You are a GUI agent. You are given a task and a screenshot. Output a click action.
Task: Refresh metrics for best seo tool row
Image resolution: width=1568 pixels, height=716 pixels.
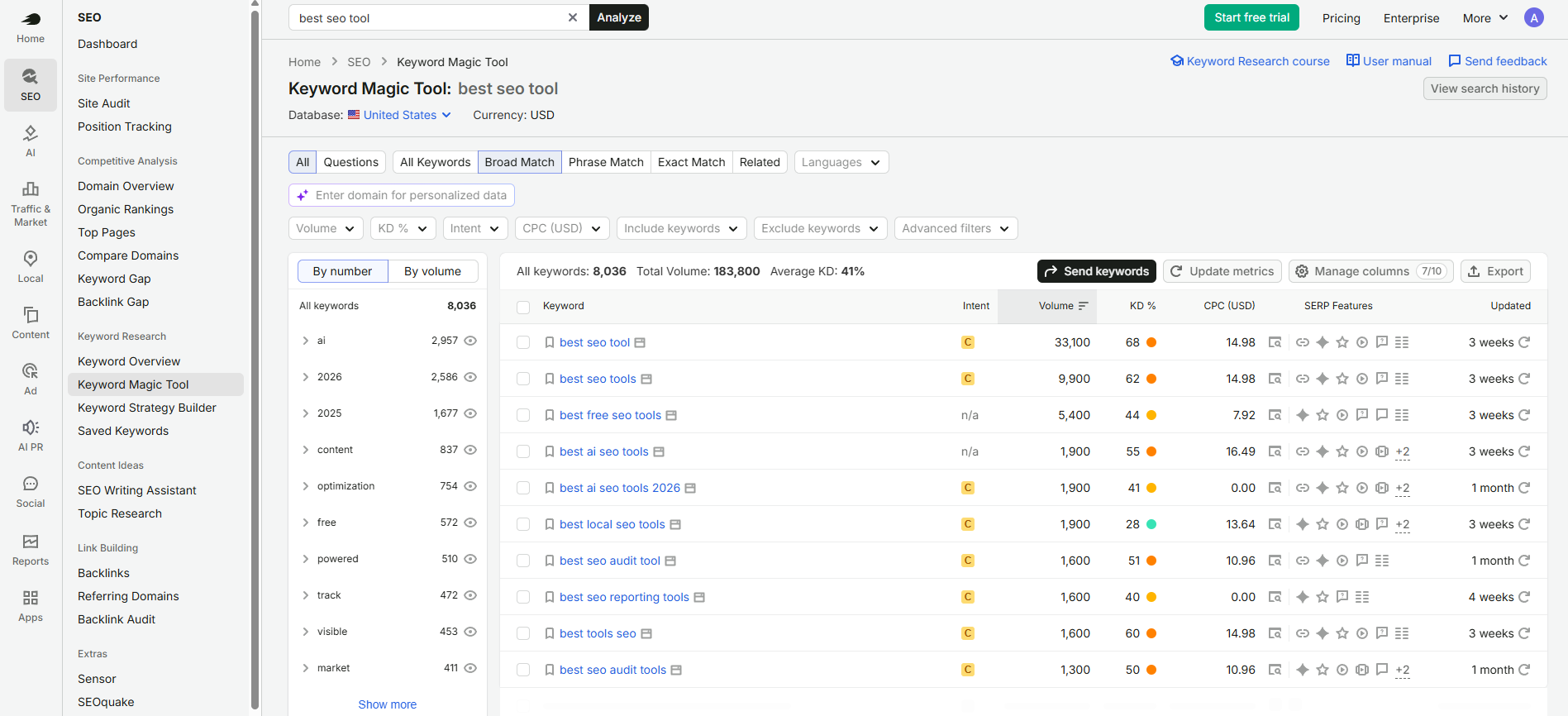[1525, 342]
